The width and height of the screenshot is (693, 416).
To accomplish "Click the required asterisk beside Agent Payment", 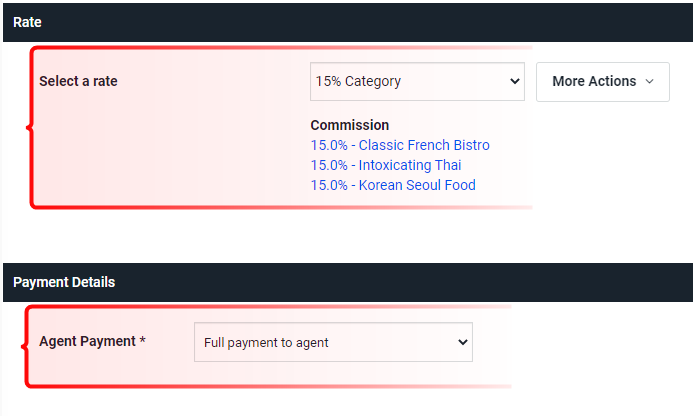I will click(142, 340).
